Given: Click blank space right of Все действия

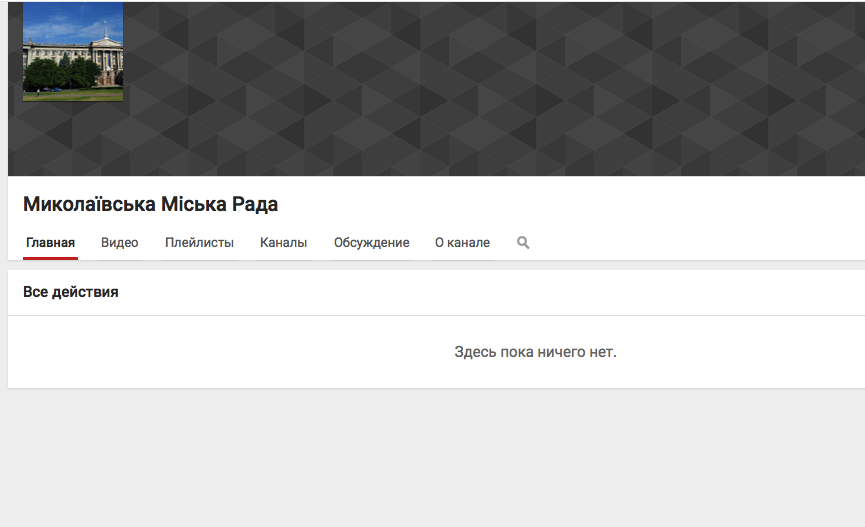Looking at the screenshot, I should click(x=500, y=292).
